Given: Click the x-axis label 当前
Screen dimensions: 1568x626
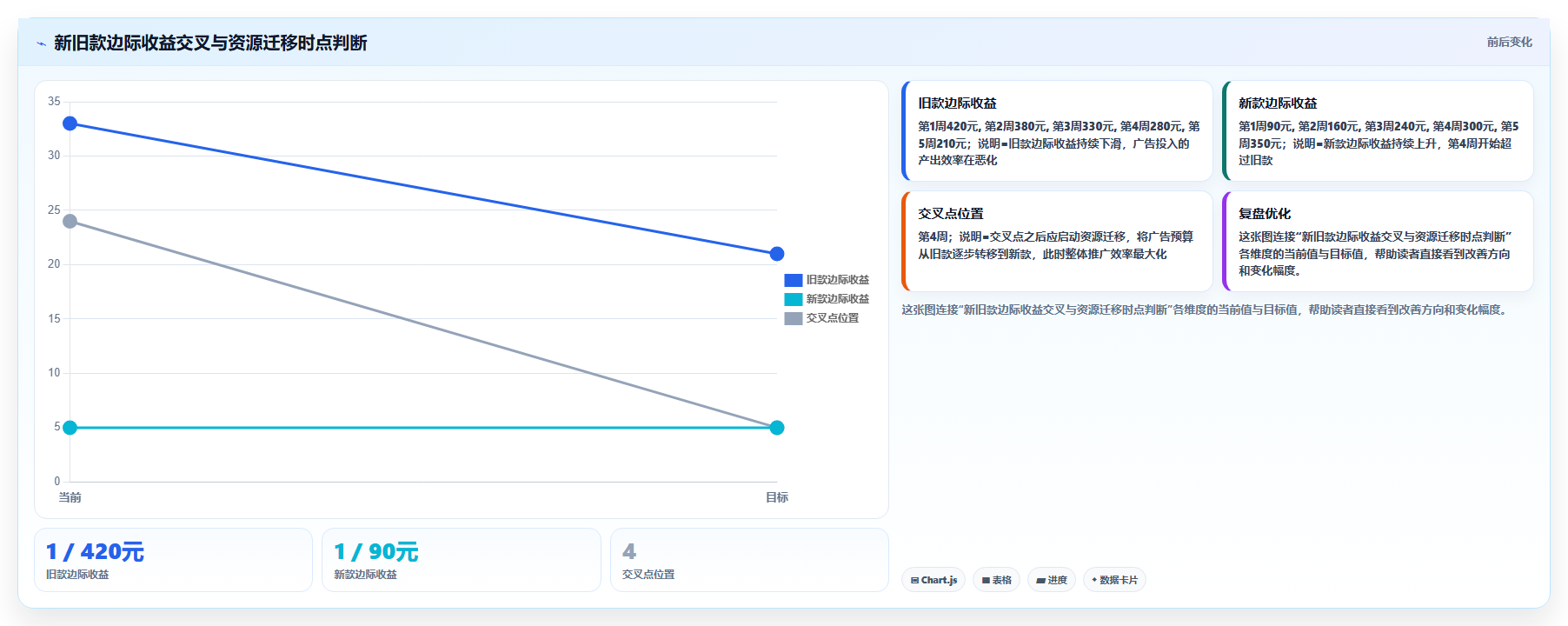Looking at the screenshot, I should click(x=70, y=497).
